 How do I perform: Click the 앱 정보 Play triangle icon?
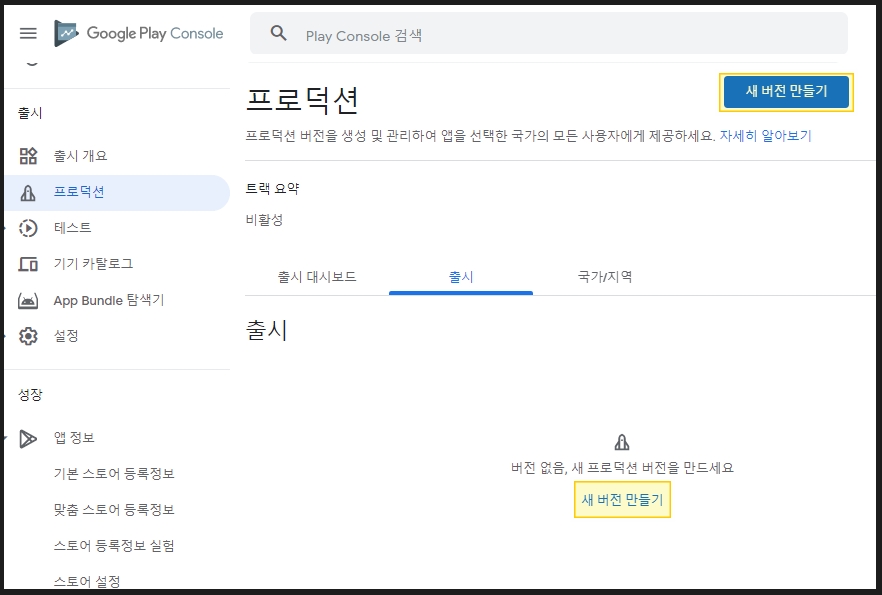click(28, 439)
